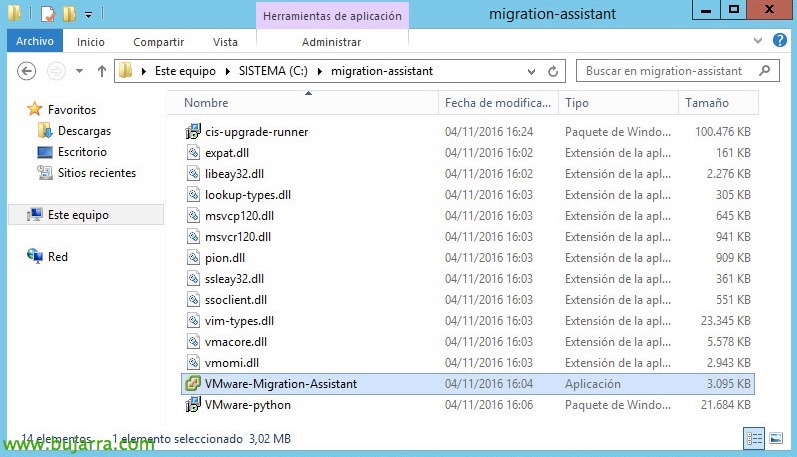Click the search box for migration-assistant
Screen dimensions: 797x457
coord(663,72)
